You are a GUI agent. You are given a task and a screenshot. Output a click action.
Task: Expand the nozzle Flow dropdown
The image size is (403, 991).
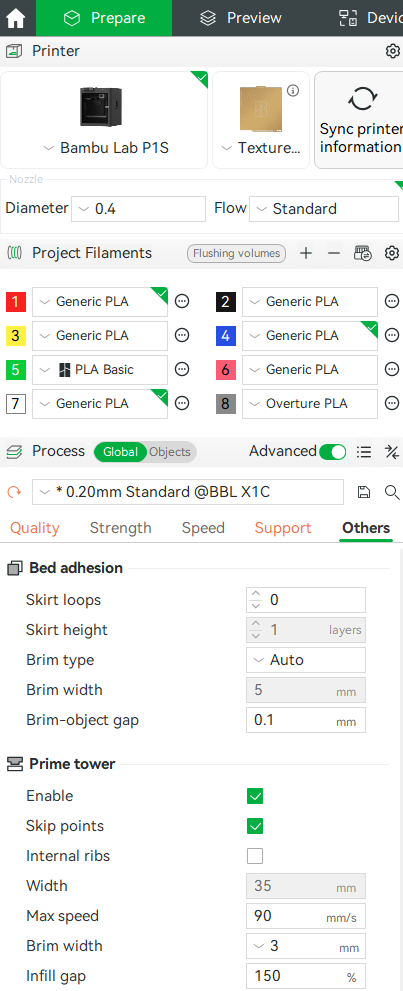click(x=324, y=209)
